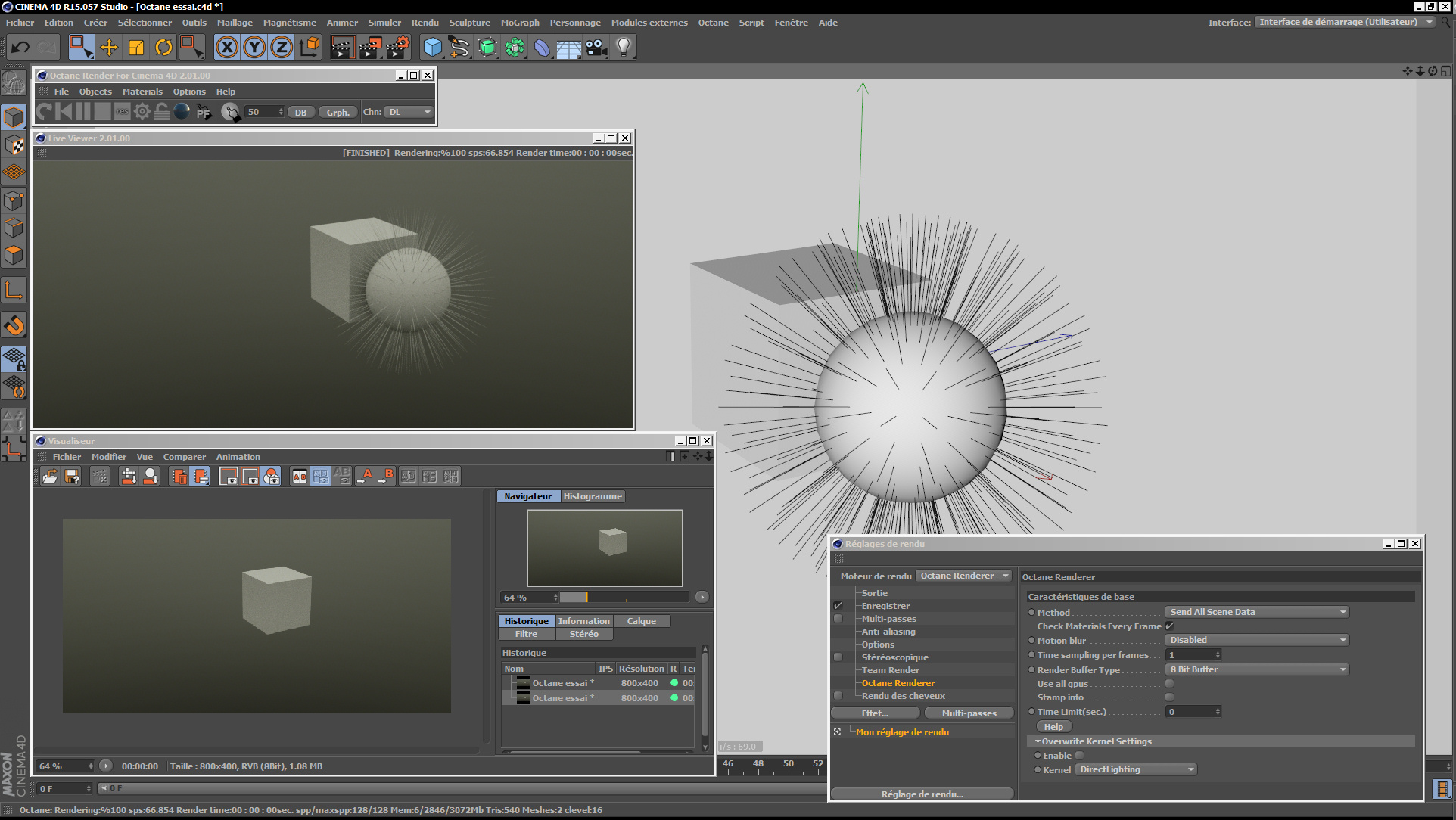Expand the Kernel DirectLighting dropdown
This screenshot has height=820, width=1456.
coord(1136,769)
